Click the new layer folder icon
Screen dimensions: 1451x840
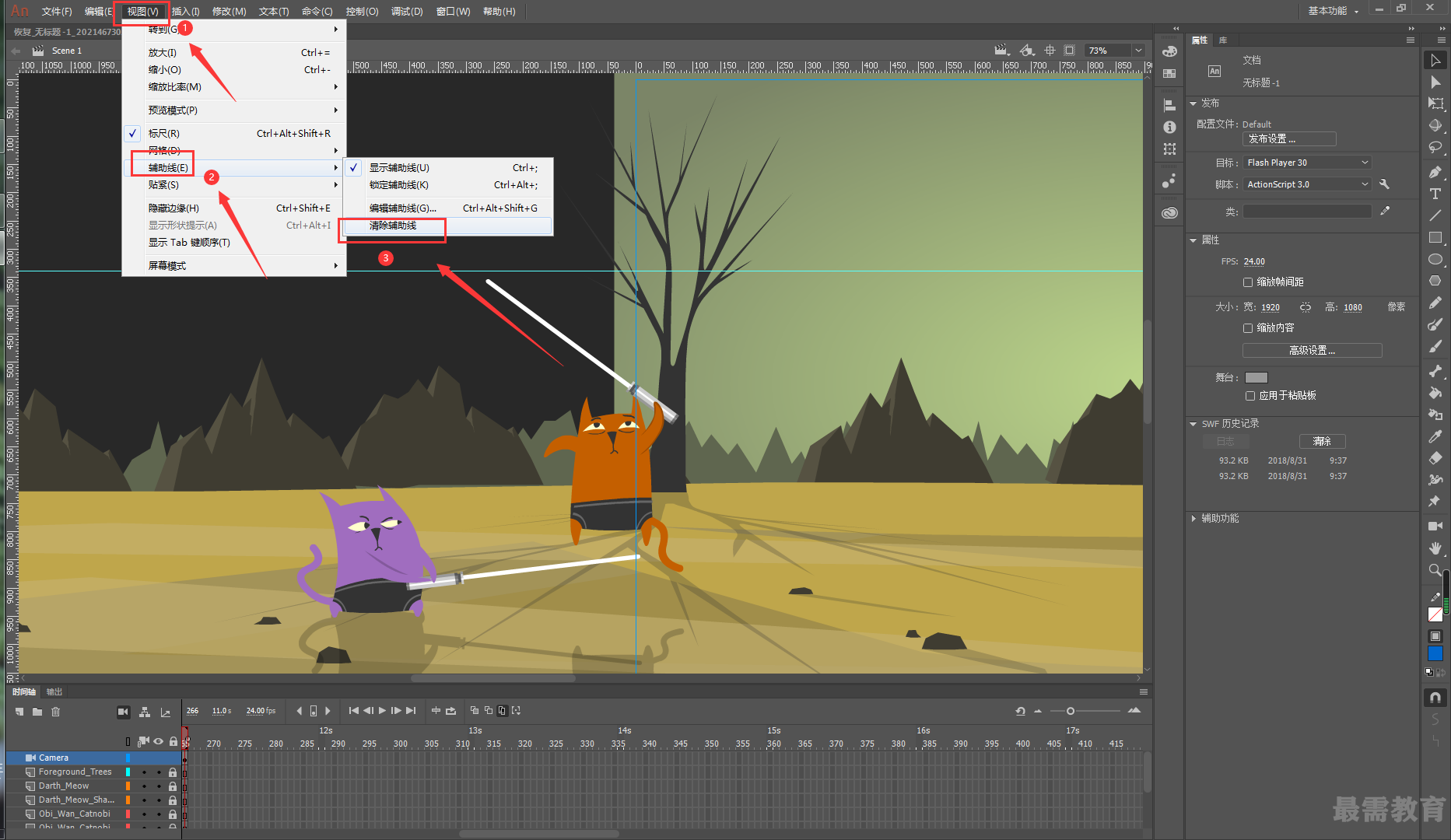click(x=37, y=712)
